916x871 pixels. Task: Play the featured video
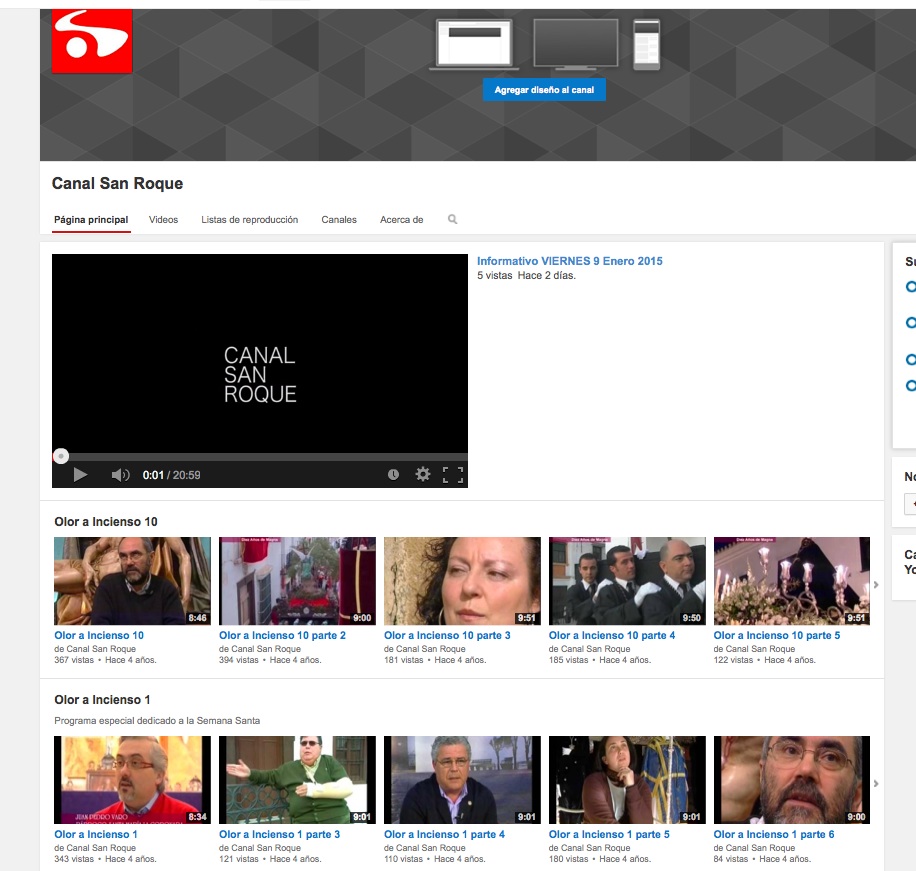(x=80, y=475)
